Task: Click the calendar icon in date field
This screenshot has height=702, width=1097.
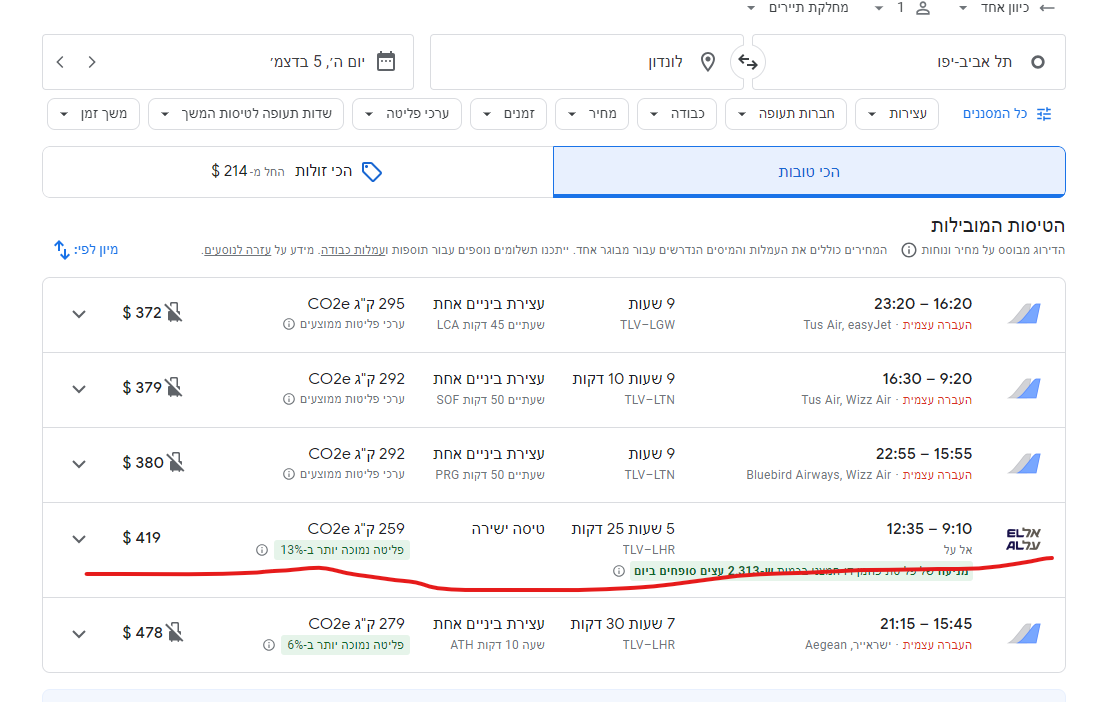Action: point(386,62)
